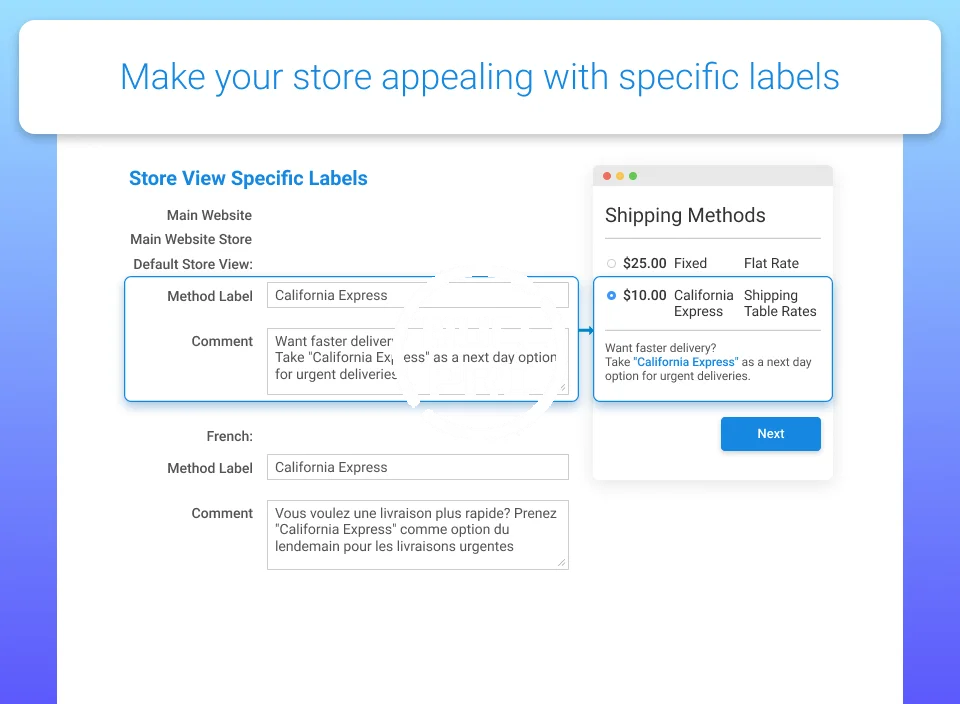Screen dimensions: 960x704
Task: Click the Flat Rate carrier text
Action: point(771,263)
